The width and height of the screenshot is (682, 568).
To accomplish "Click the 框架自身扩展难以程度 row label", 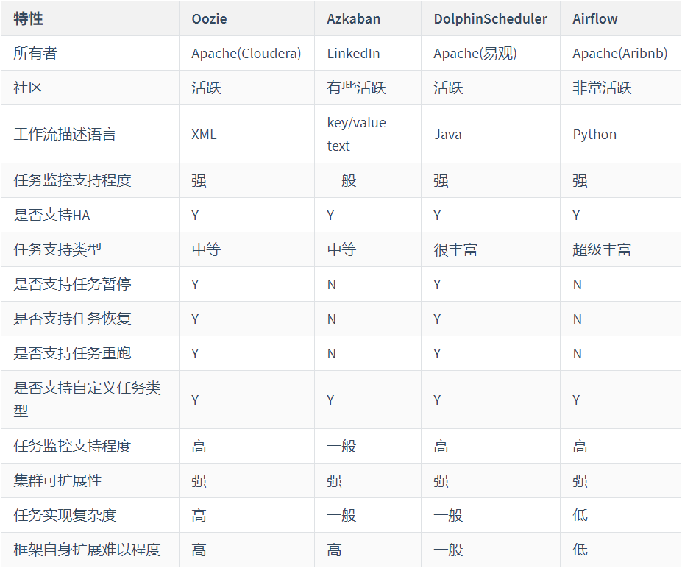I will click(x=87, y=549).
